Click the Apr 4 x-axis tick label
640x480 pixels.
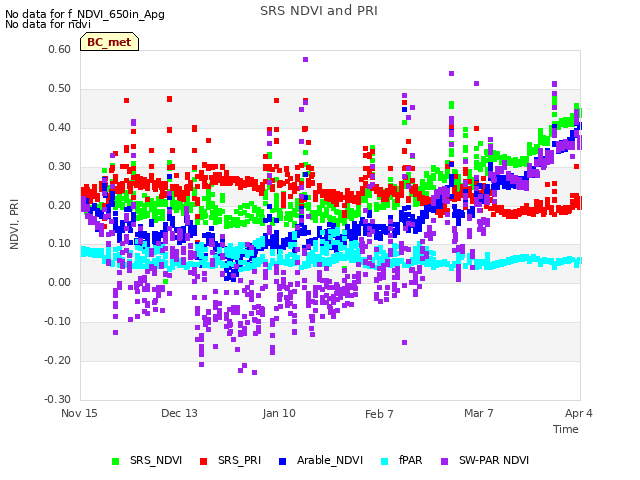(x=578, y=413)
